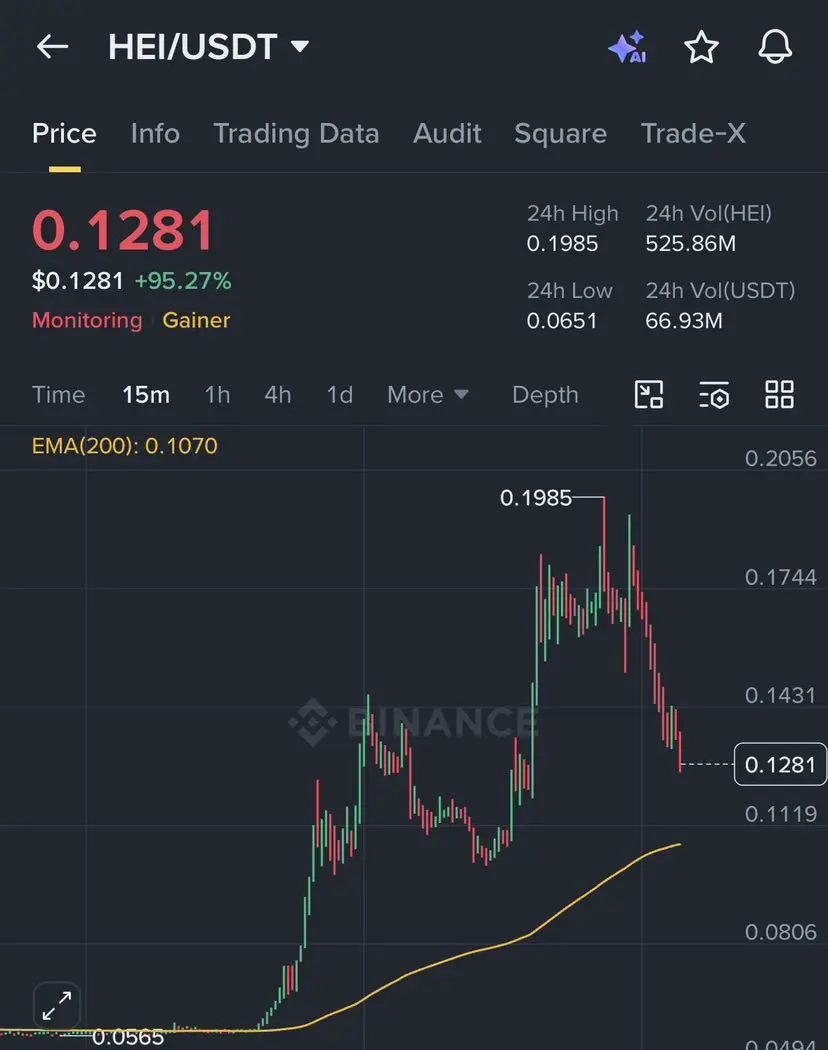The image size is (828, 1050).
Task: Open the HEI/USDT pair selector dropdown
Action: tap(208, 47)
